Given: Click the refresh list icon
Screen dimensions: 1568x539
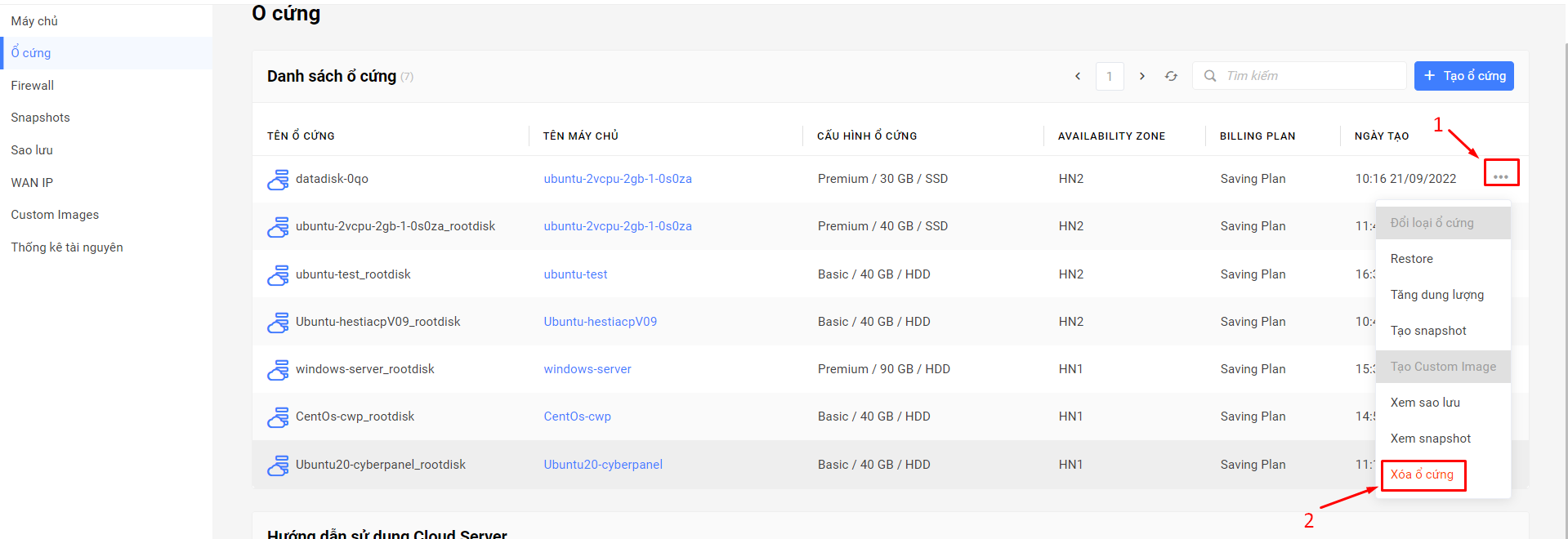Looking at the screenshot, I should click(x=1171, y=76).
